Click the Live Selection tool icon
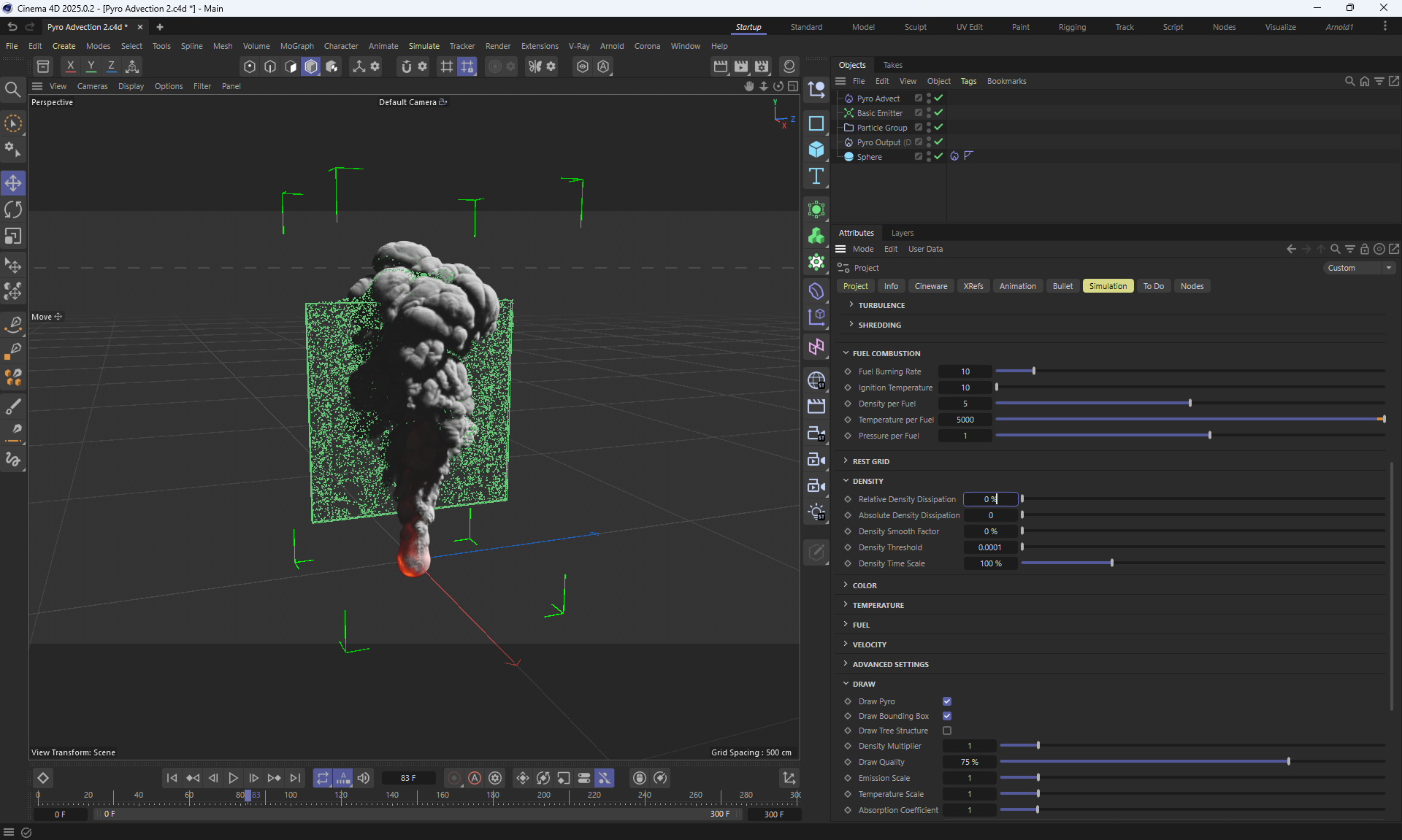1402x840 pixels. [13, 124]
